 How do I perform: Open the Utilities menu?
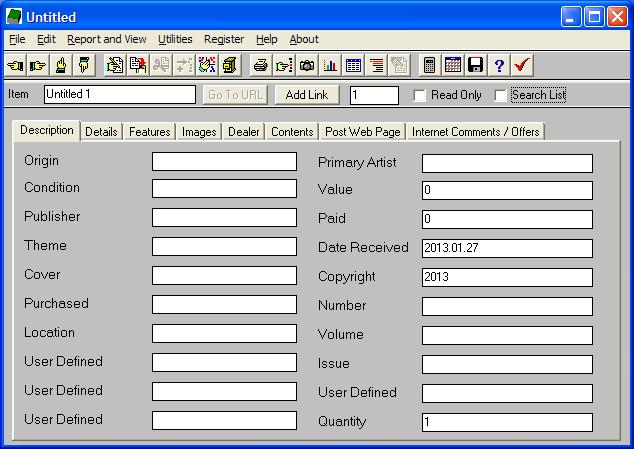[175, 39]
